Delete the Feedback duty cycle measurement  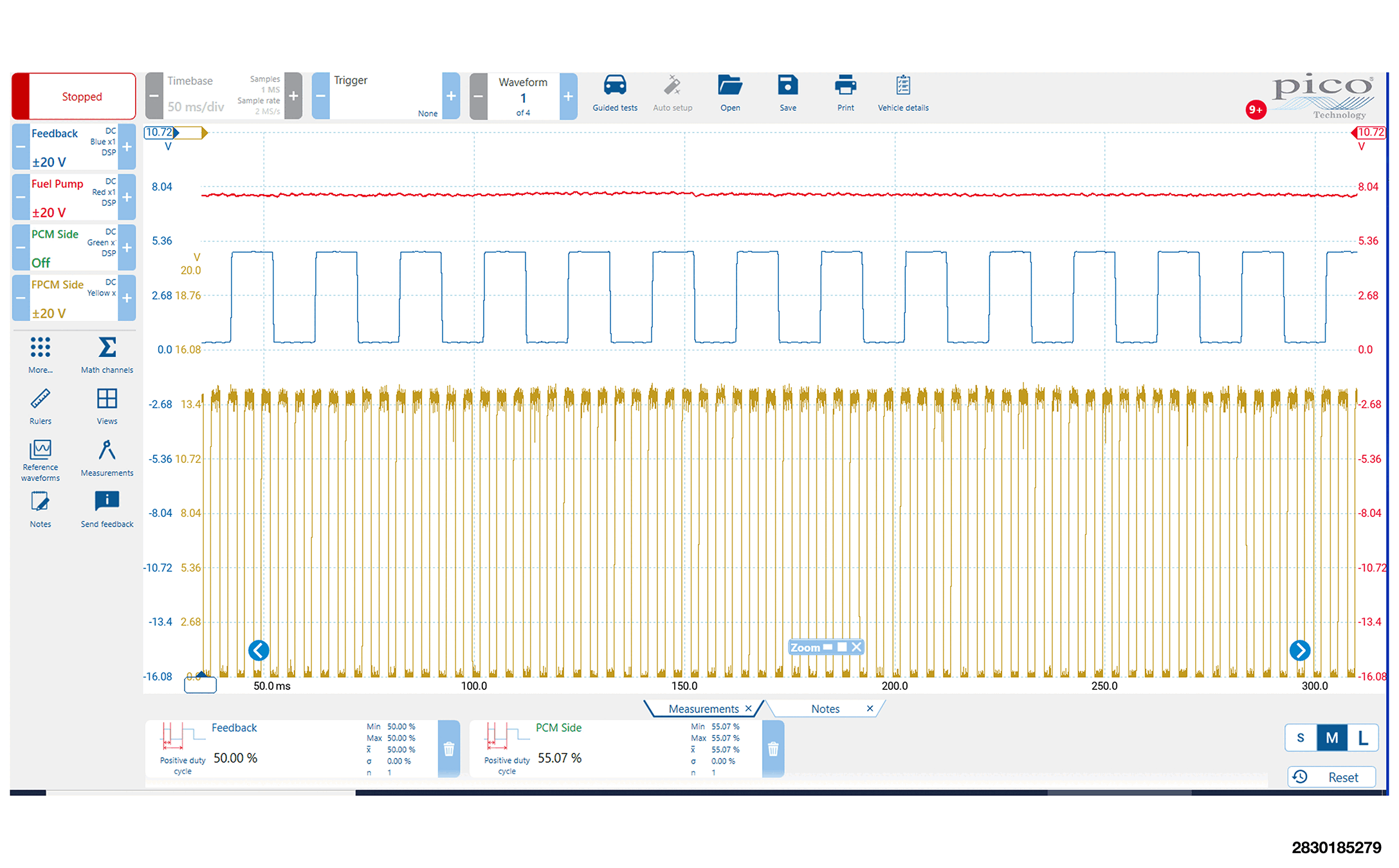448,749
